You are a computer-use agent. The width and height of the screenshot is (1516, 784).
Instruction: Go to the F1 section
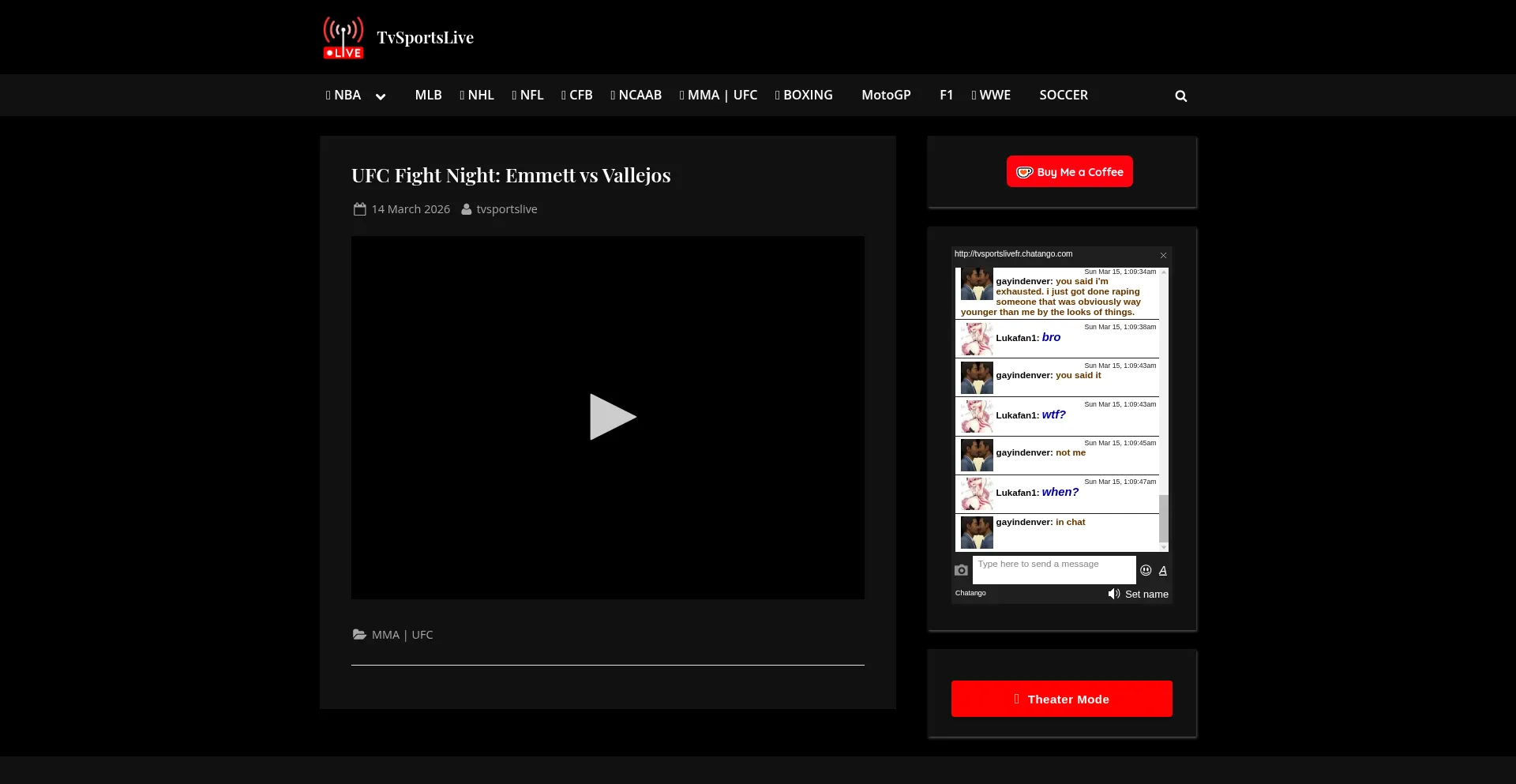tap(947, 95)
